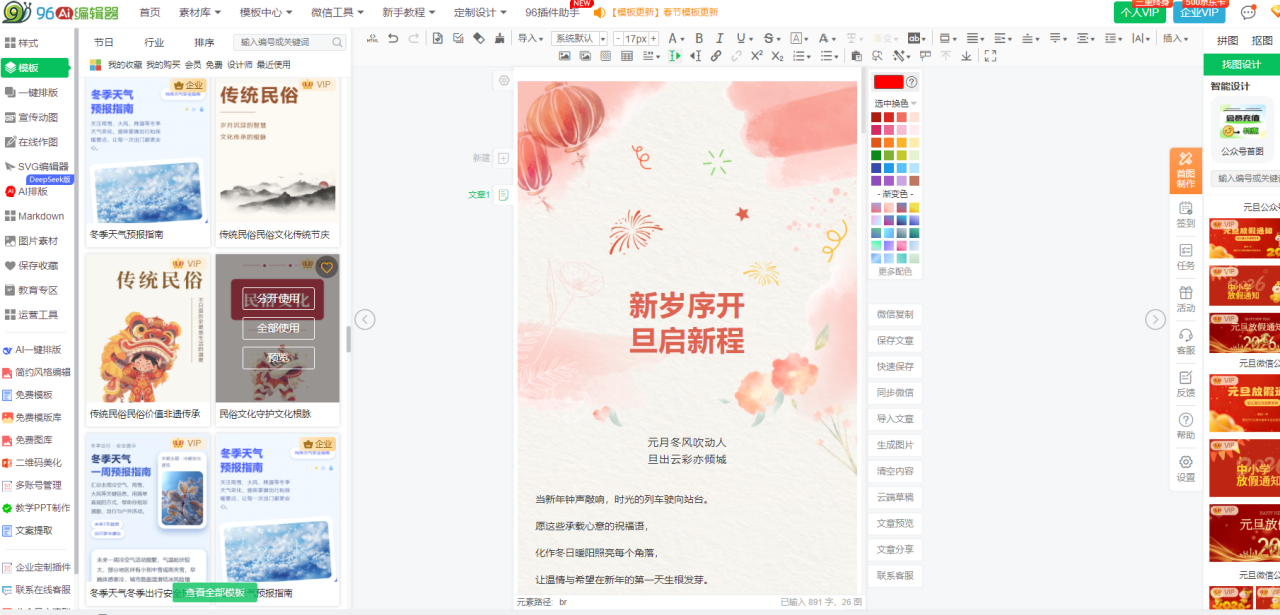This screenshot has height=615, width=1280.
Task: Click the 保存文章 button
Action: coord(894,341)
